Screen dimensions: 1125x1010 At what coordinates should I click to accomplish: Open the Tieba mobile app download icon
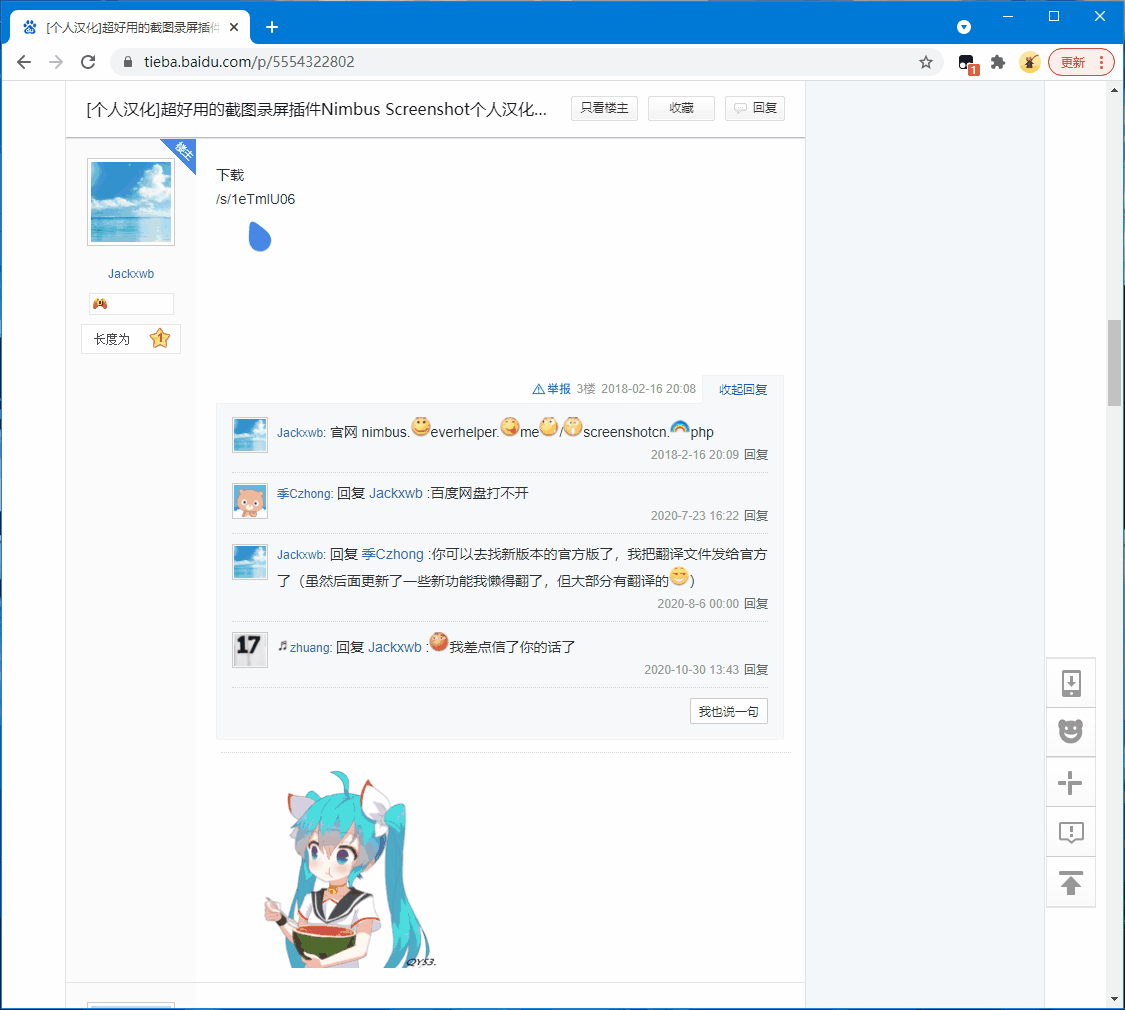pyautogui.click(x=1070, y=682)
